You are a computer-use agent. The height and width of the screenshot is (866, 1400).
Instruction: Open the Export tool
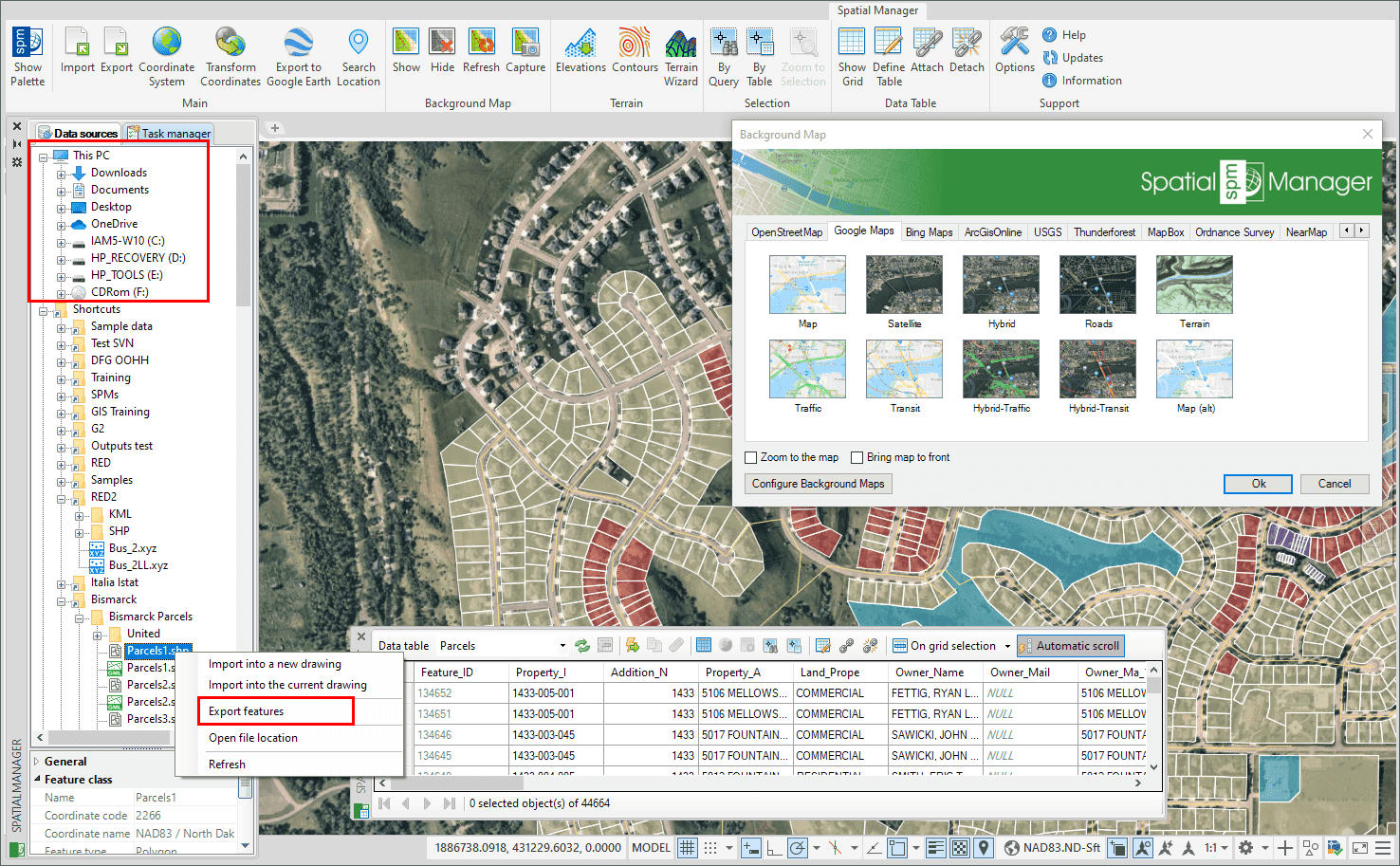tap(117, 50)
